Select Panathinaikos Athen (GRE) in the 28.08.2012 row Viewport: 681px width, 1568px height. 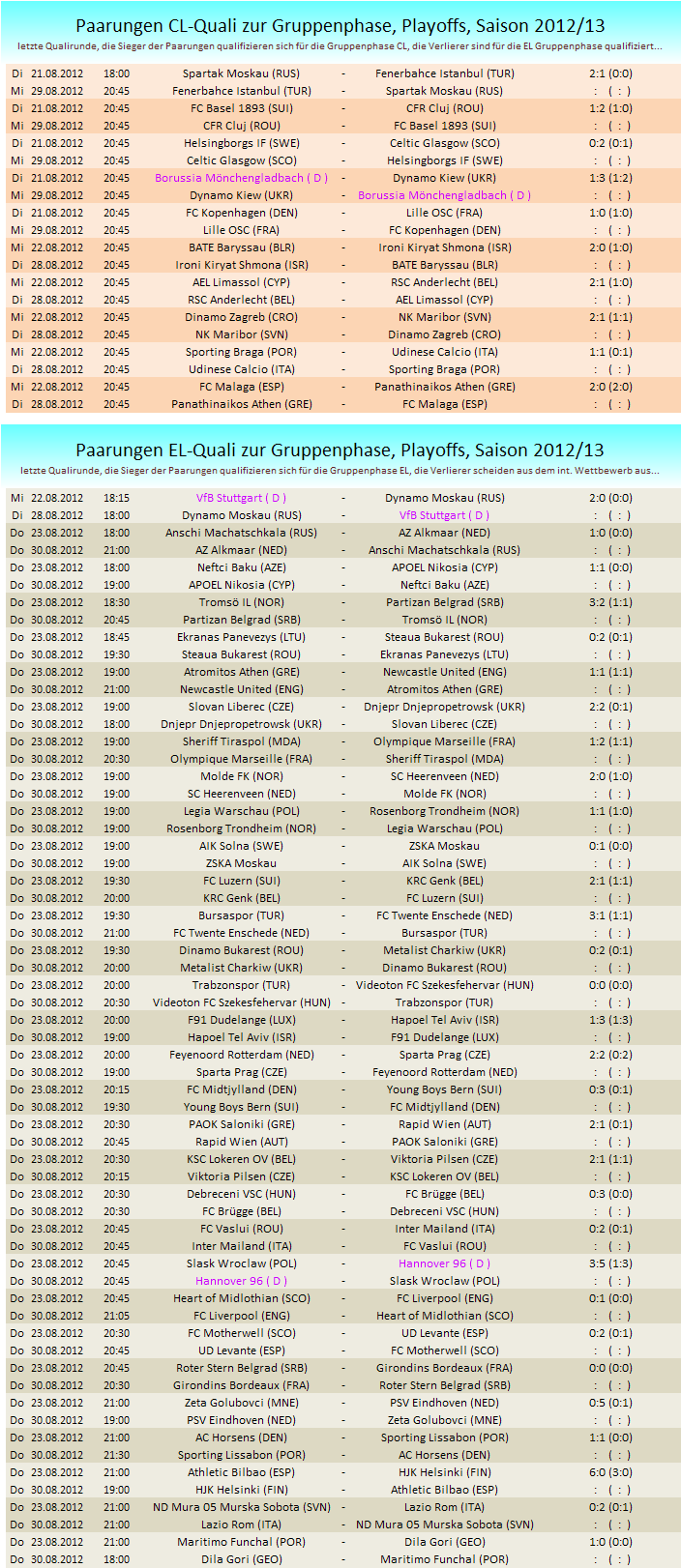click(241, 404)
